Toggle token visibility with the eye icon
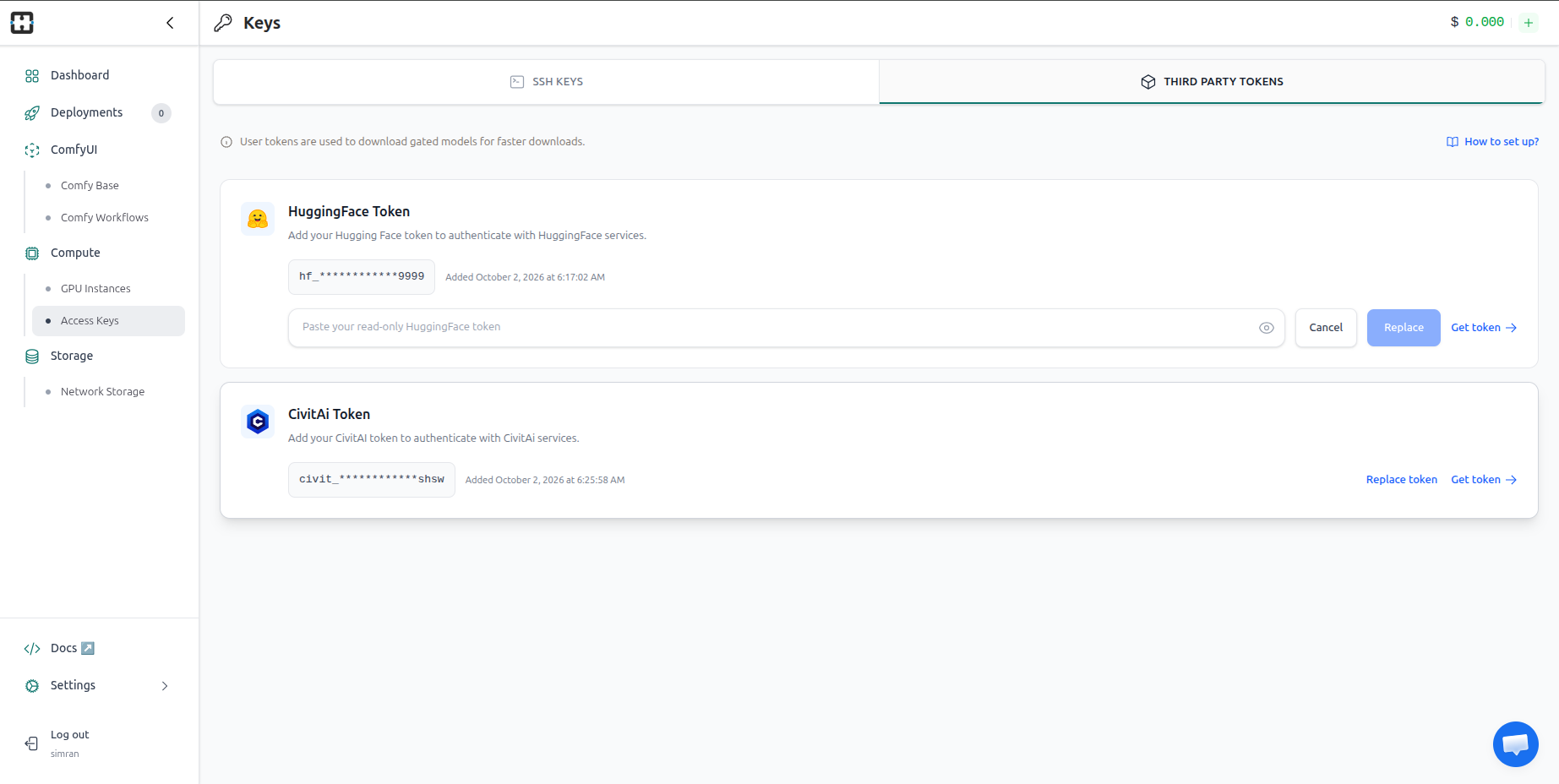The width and height of the screenshot is (1559, 784). [1266, 328]
